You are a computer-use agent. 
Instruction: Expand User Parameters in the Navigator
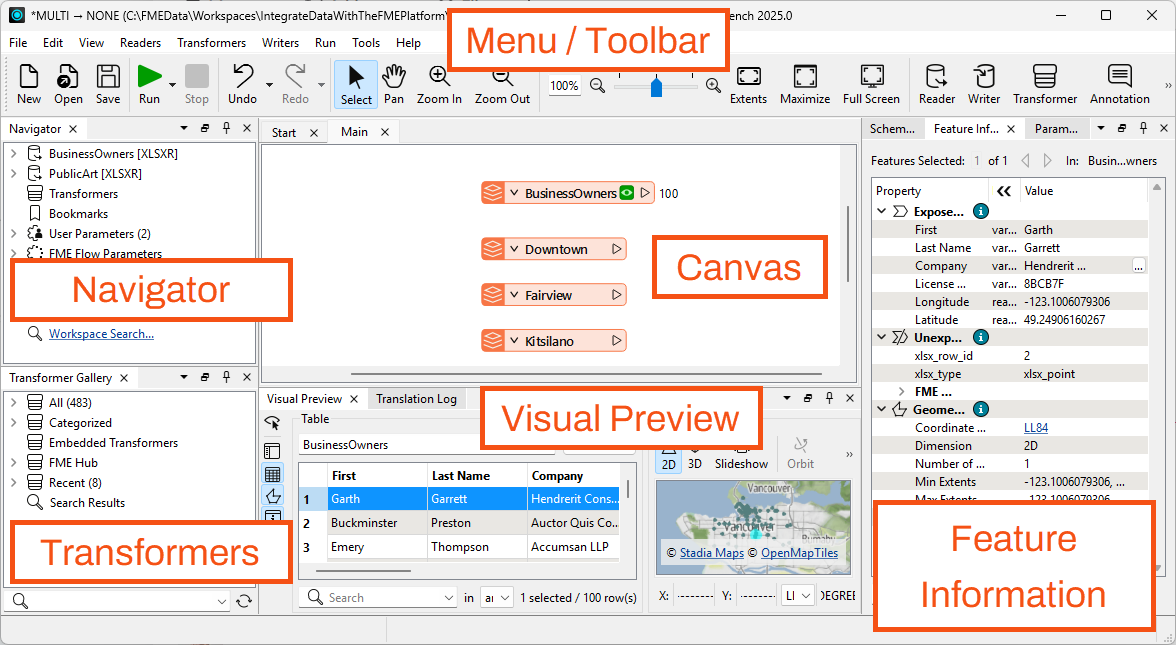click(x=14, y=233)
